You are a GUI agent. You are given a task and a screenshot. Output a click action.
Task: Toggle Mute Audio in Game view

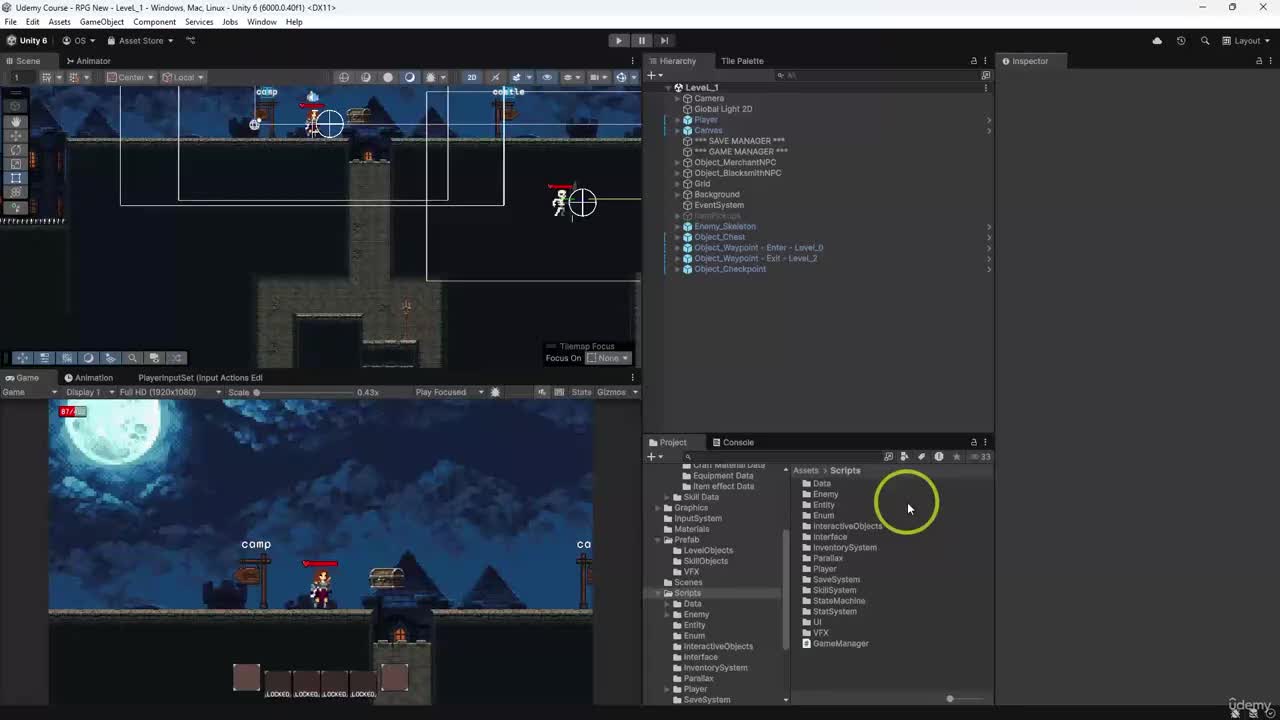[x=543, y=392]
